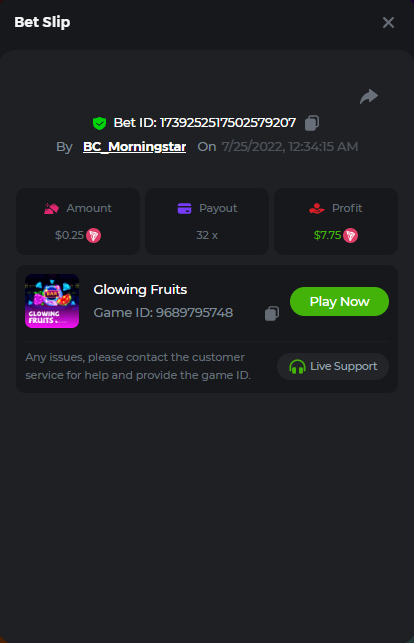Click the Live Support headphones icon
The image size is (414, 643).
coord(297,366)
